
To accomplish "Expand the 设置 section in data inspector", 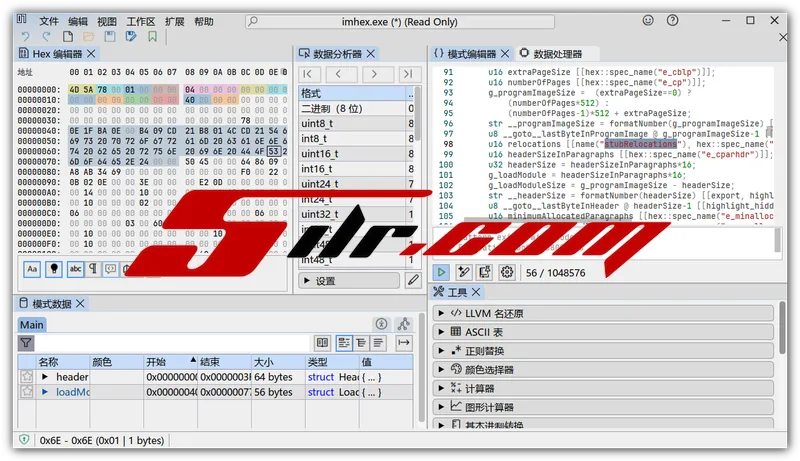I will point(349,280).
